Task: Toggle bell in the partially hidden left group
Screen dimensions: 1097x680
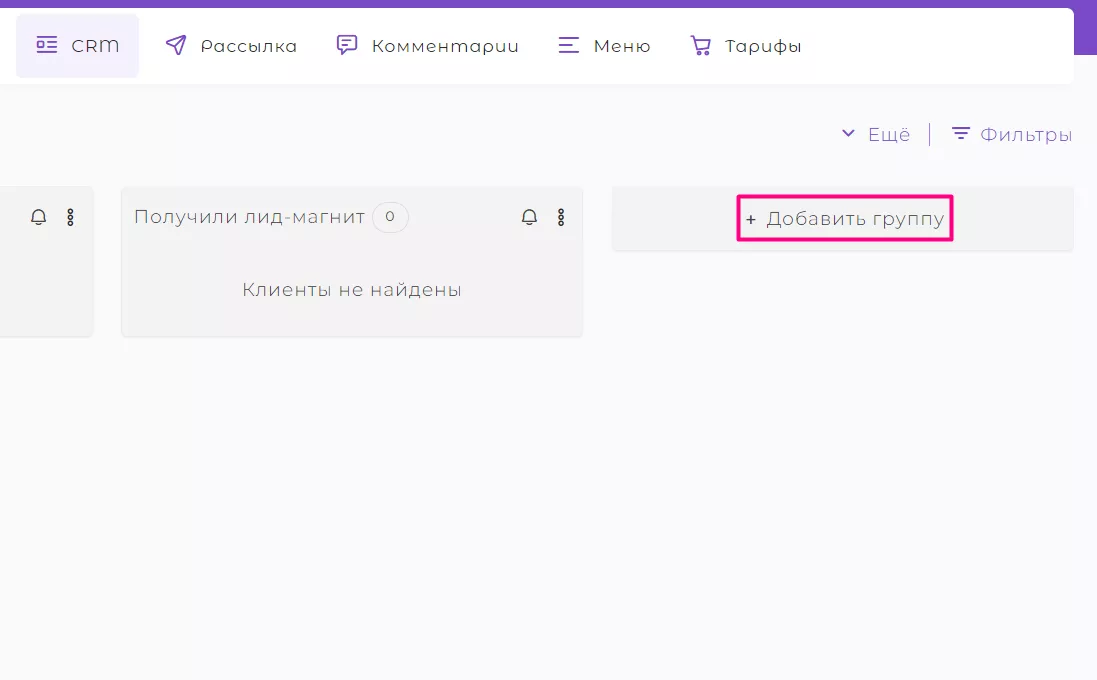Action: 38,217
